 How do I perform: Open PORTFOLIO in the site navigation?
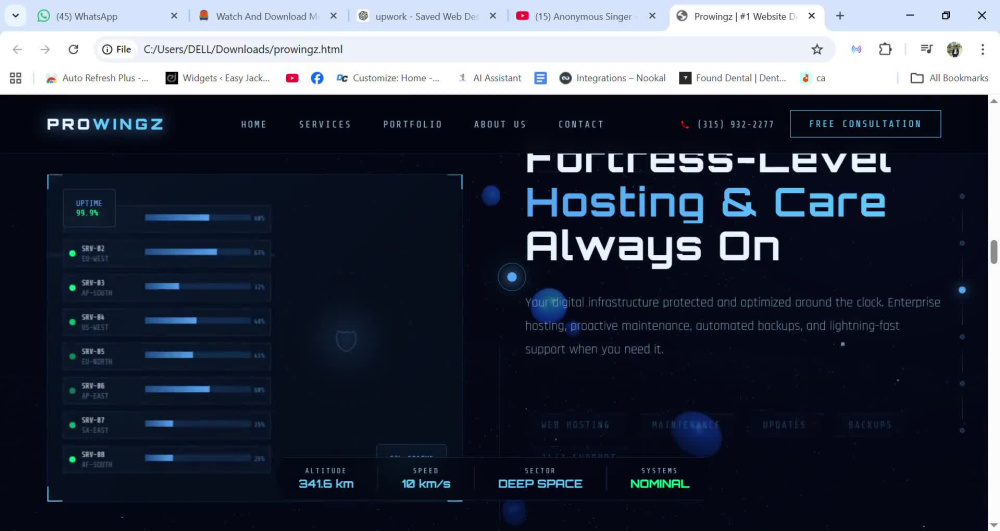pyautogui.click(x=413, y=124)
